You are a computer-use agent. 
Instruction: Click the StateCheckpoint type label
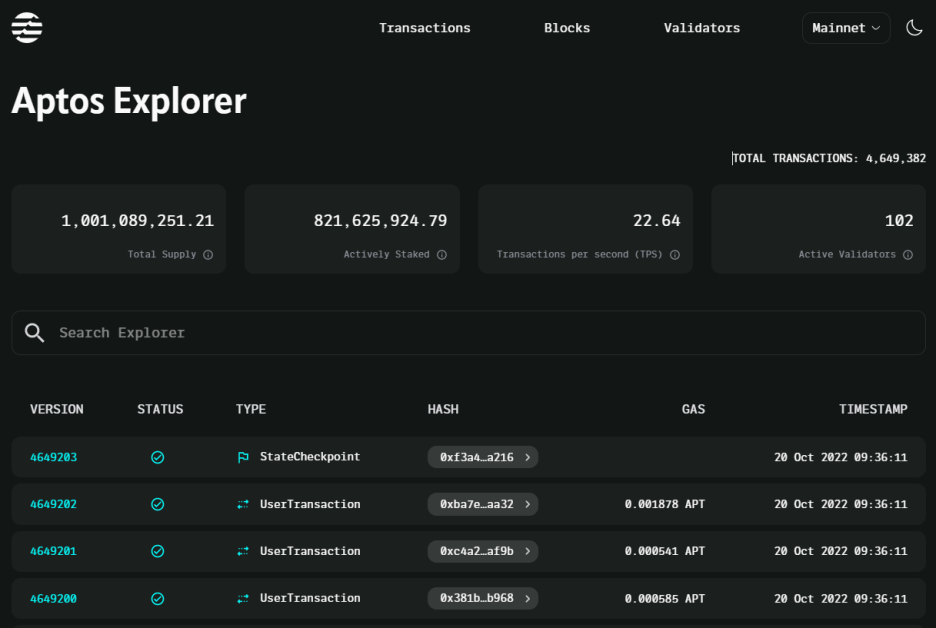310,457
